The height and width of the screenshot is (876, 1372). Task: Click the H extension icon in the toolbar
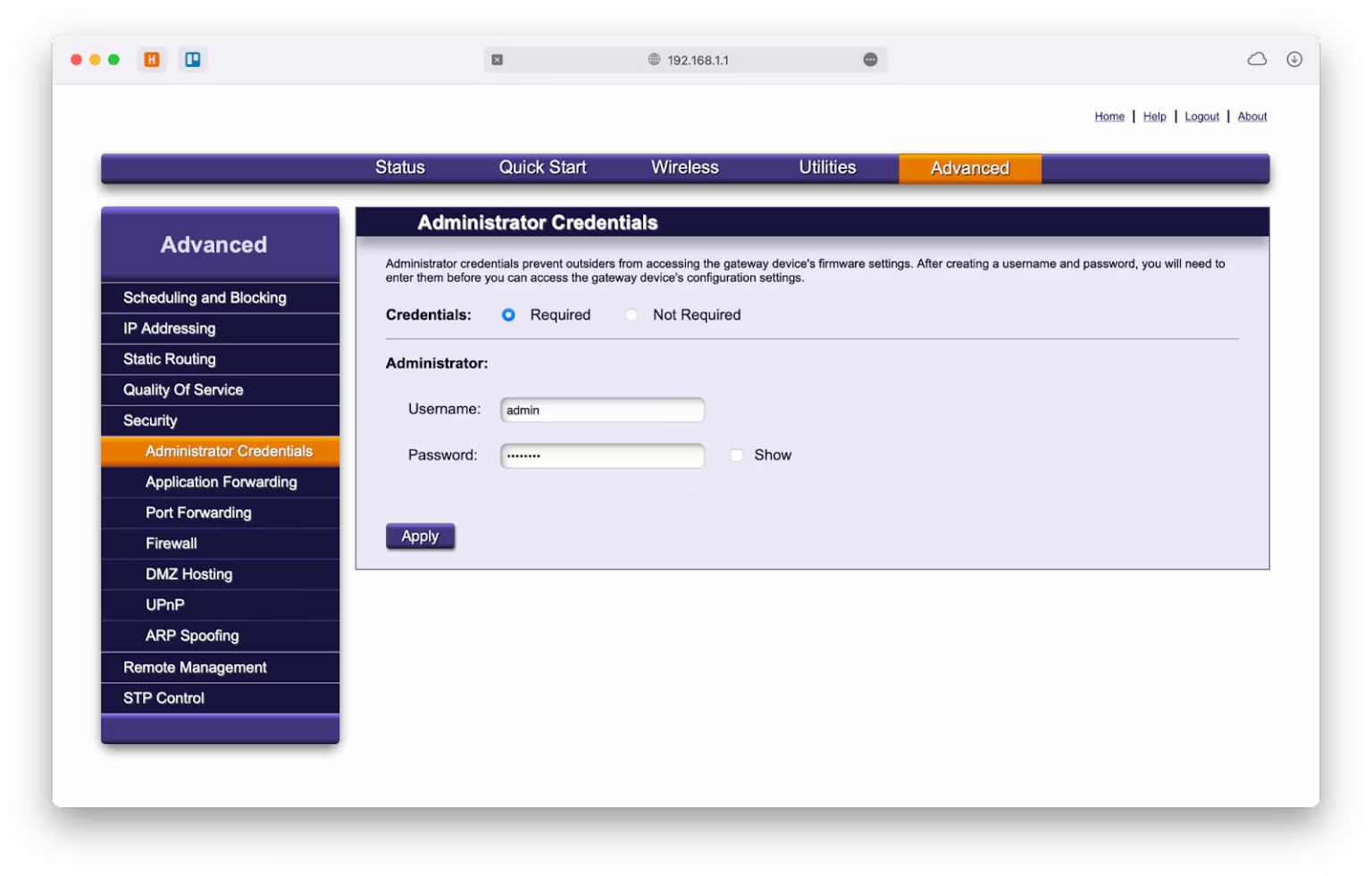point(150,59)
